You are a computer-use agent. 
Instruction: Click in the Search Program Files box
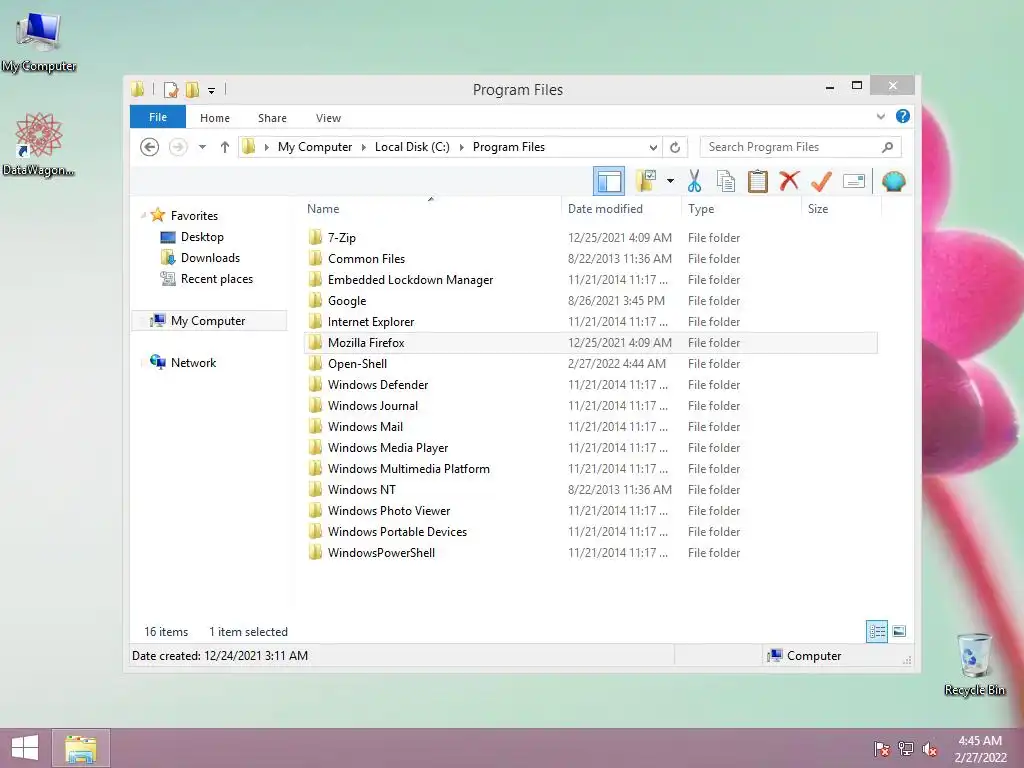pos(800,147)
